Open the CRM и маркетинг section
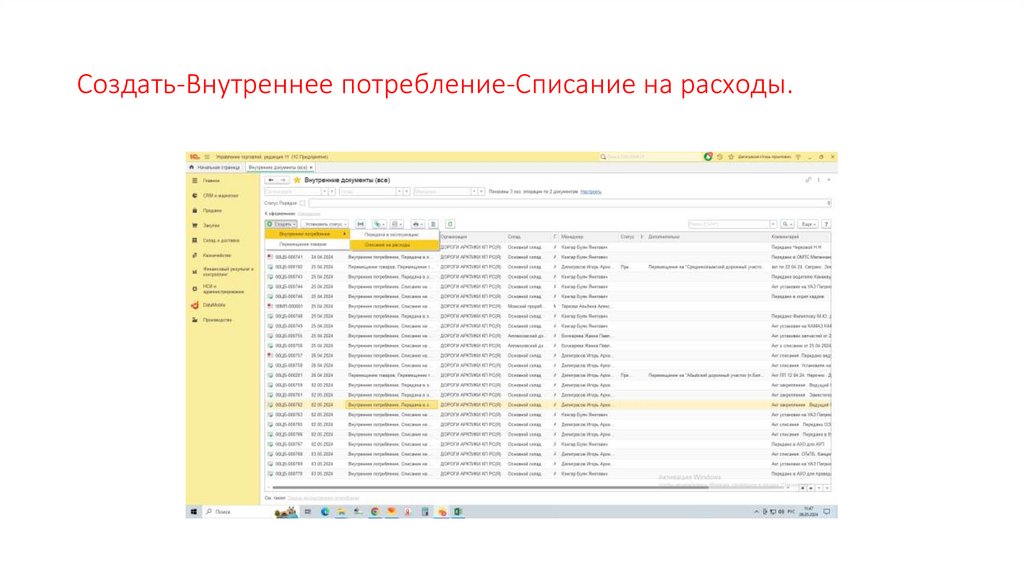The image size is (1024, 574). pos(220,195)
